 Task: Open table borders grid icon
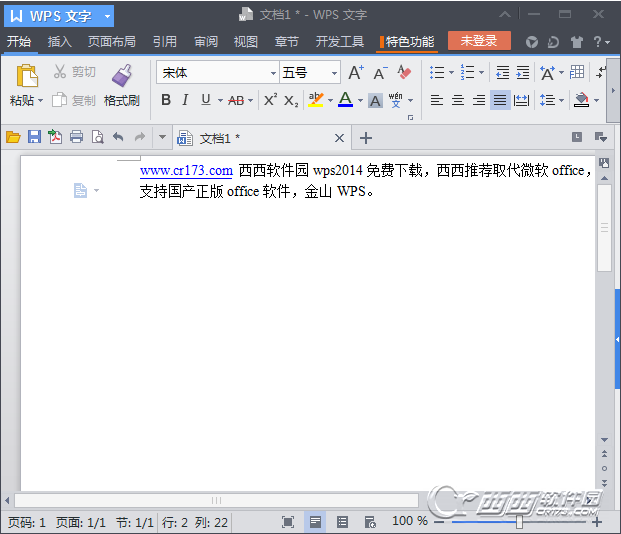pos(577,72)
